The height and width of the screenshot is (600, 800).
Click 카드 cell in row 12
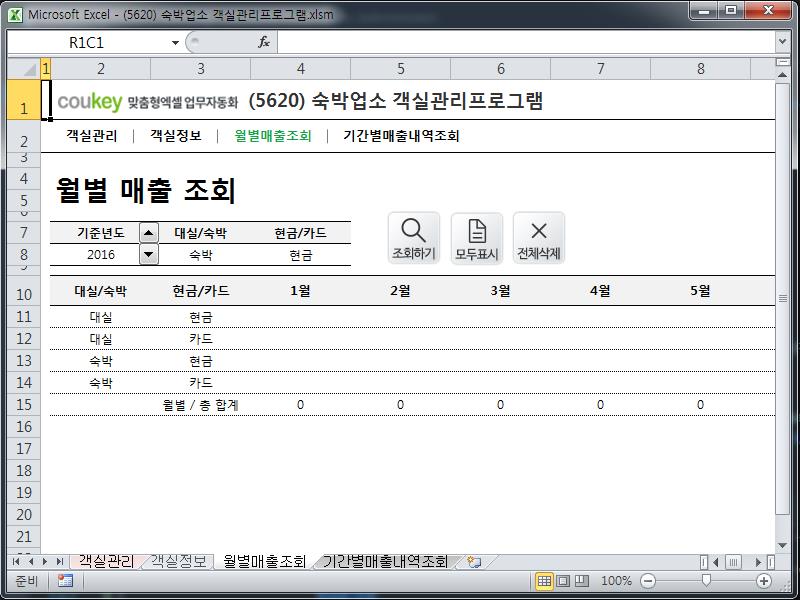click(x=201, y=339)
